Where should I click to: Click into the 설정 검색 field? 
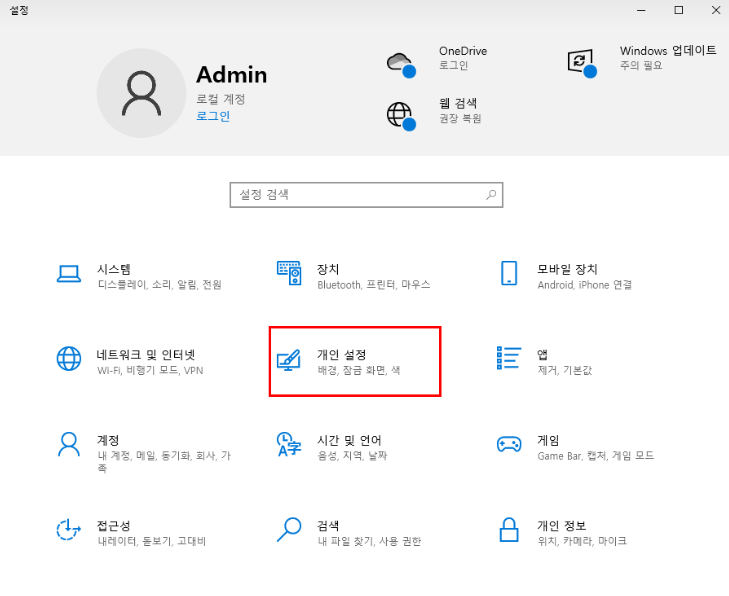358,195
